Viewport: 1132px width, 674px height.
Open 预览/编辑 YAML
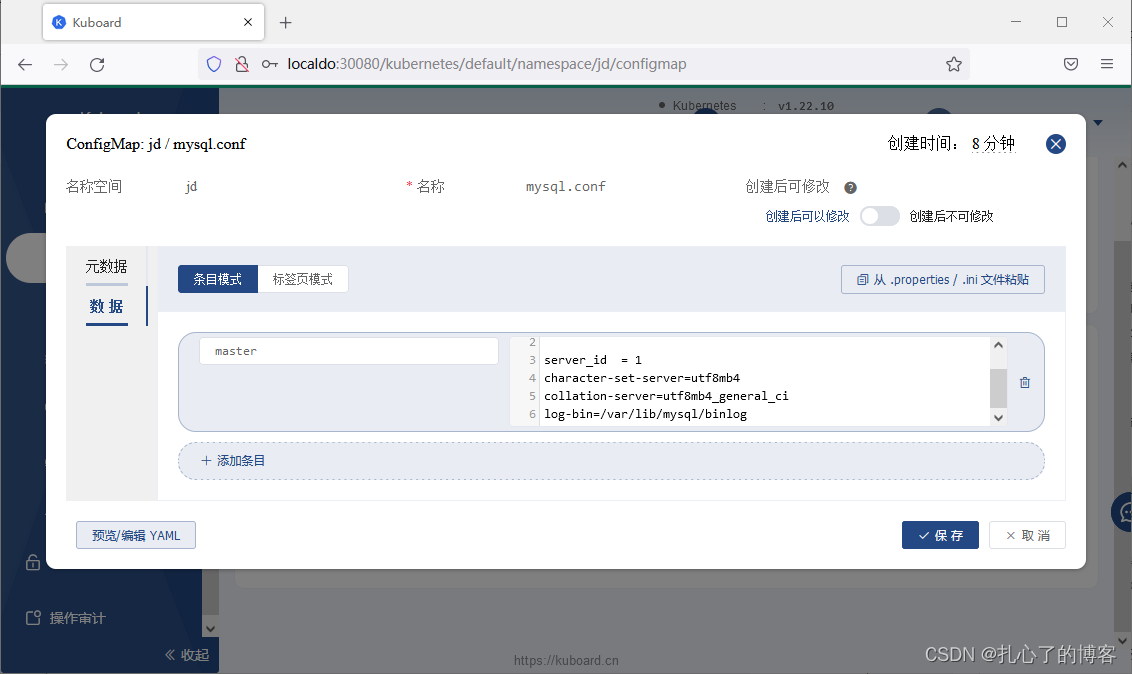coord(136,535)
